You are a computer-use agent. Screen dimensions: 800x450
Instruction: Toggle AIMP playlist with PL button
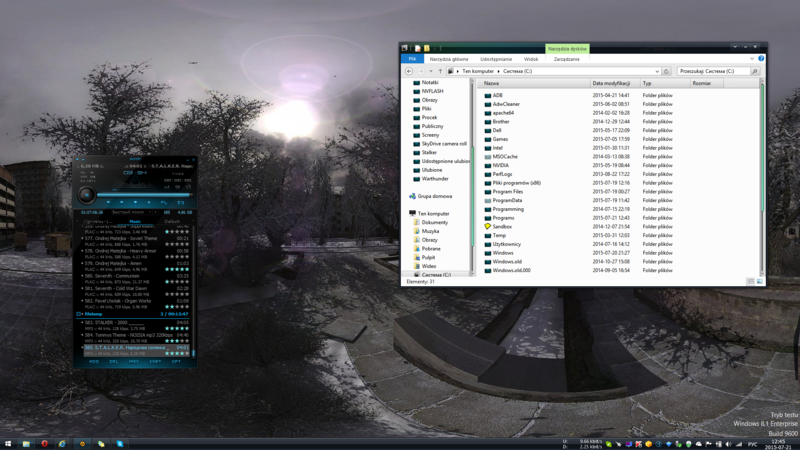[164, 203]
